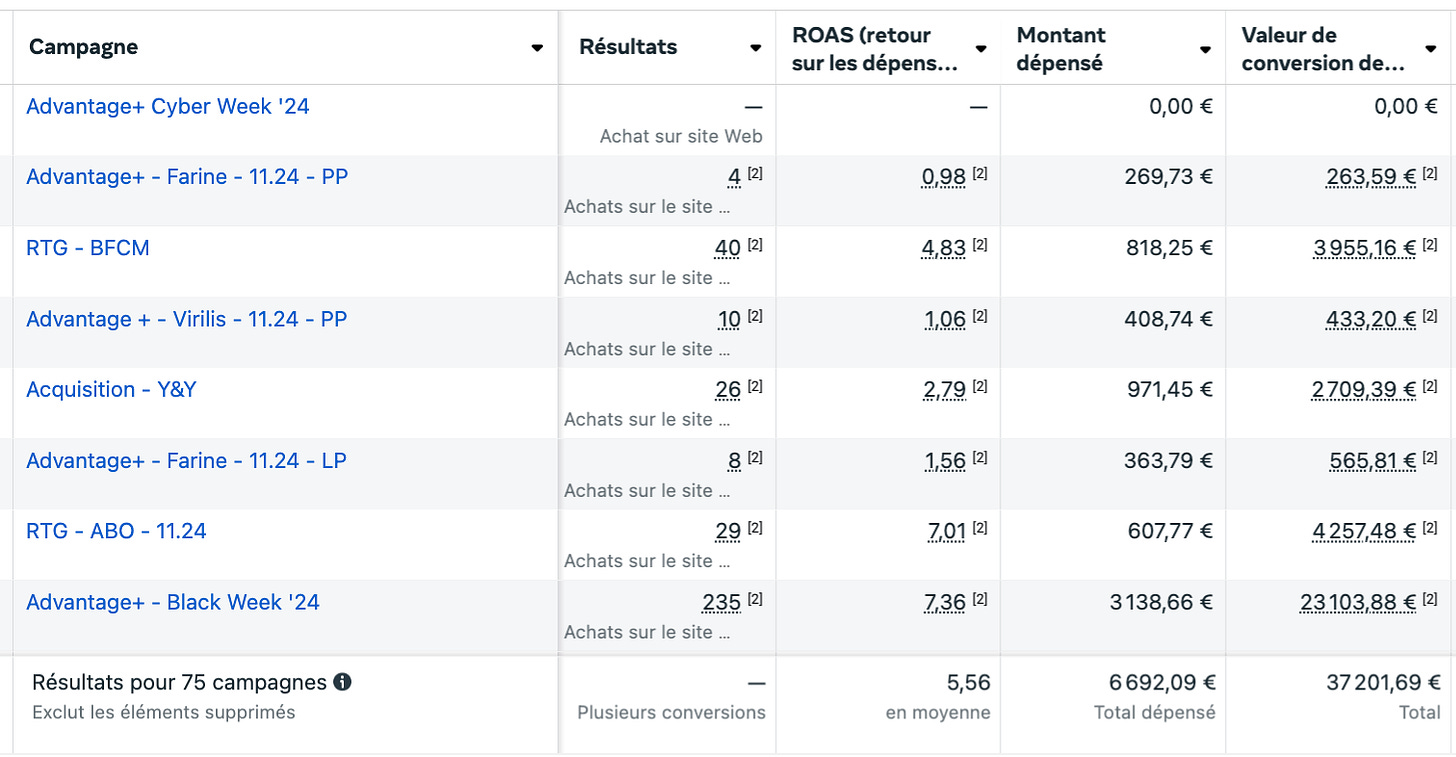Select the RTG - BFCM campaign link

click(88, 248)
